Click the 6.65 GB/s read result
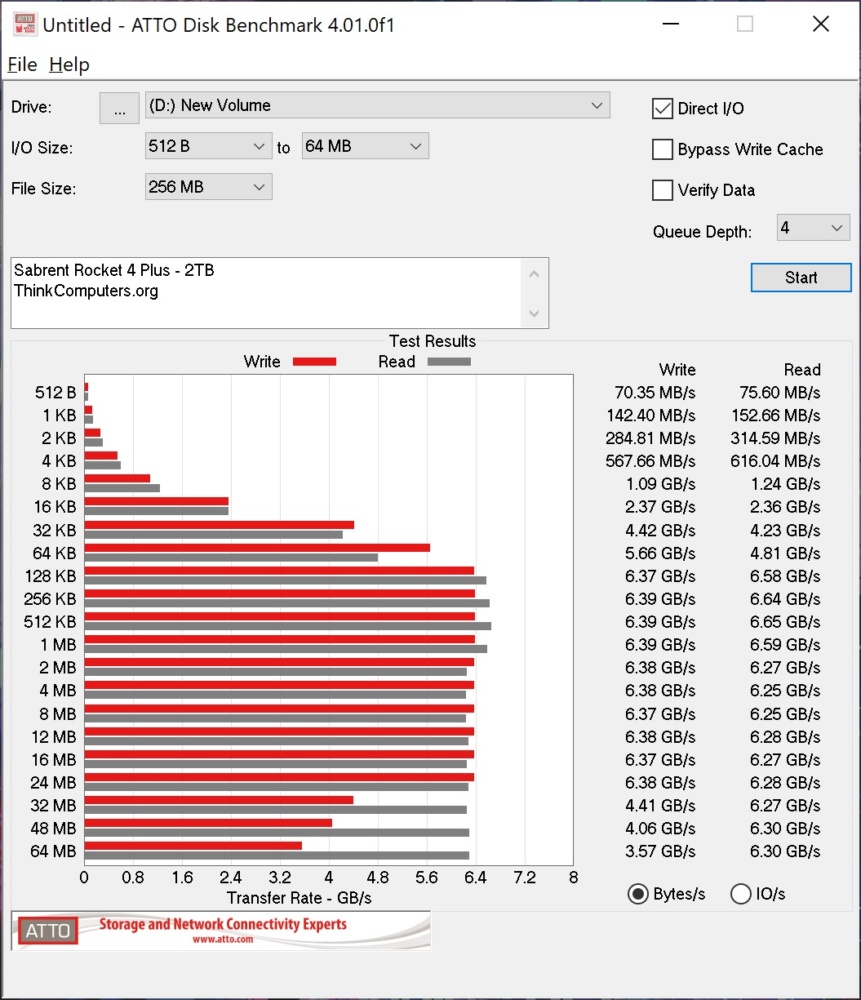Screen dimensions: 861x1000 (785, 622)
